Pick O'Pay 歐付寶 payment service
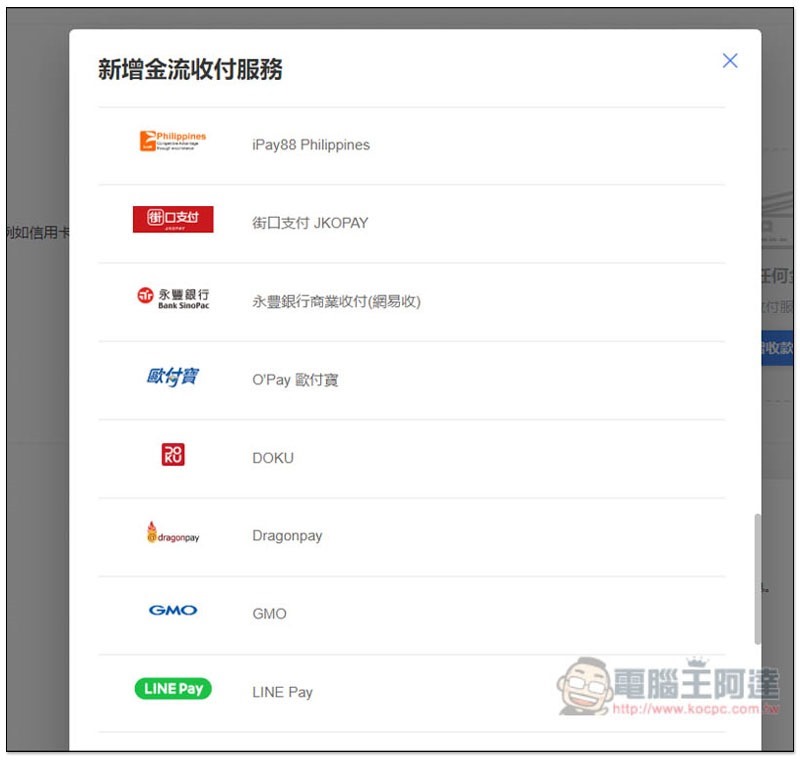This screenshot has height=760, width=800. point(295,379)
